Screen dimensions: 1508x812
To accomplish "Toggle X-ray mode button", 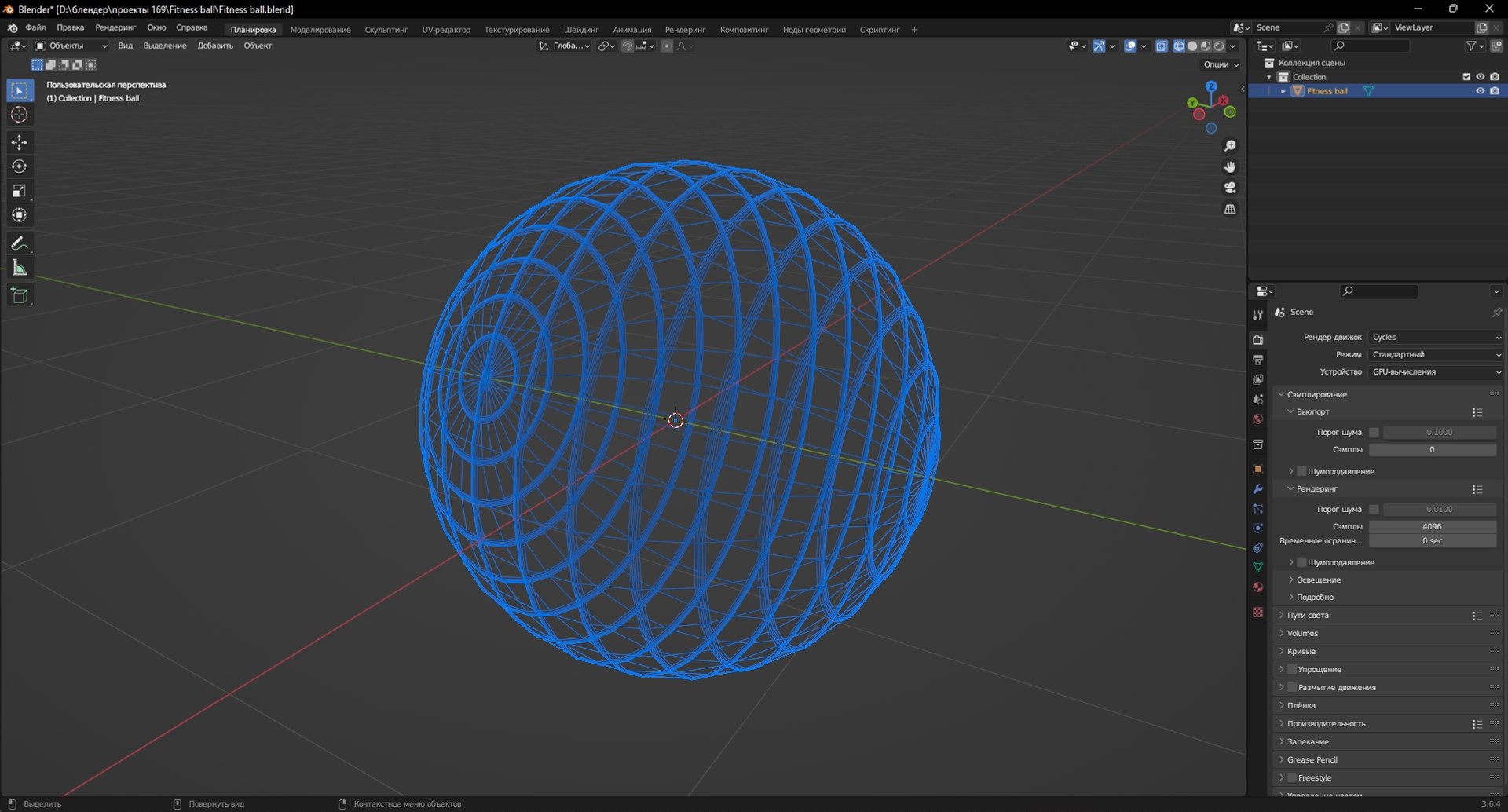I will (x=1162, y=46).
